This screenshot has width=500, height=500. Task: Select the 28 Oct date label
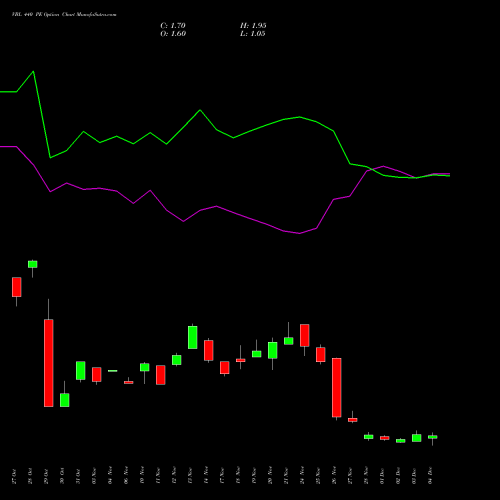click(x=30, y=476)
